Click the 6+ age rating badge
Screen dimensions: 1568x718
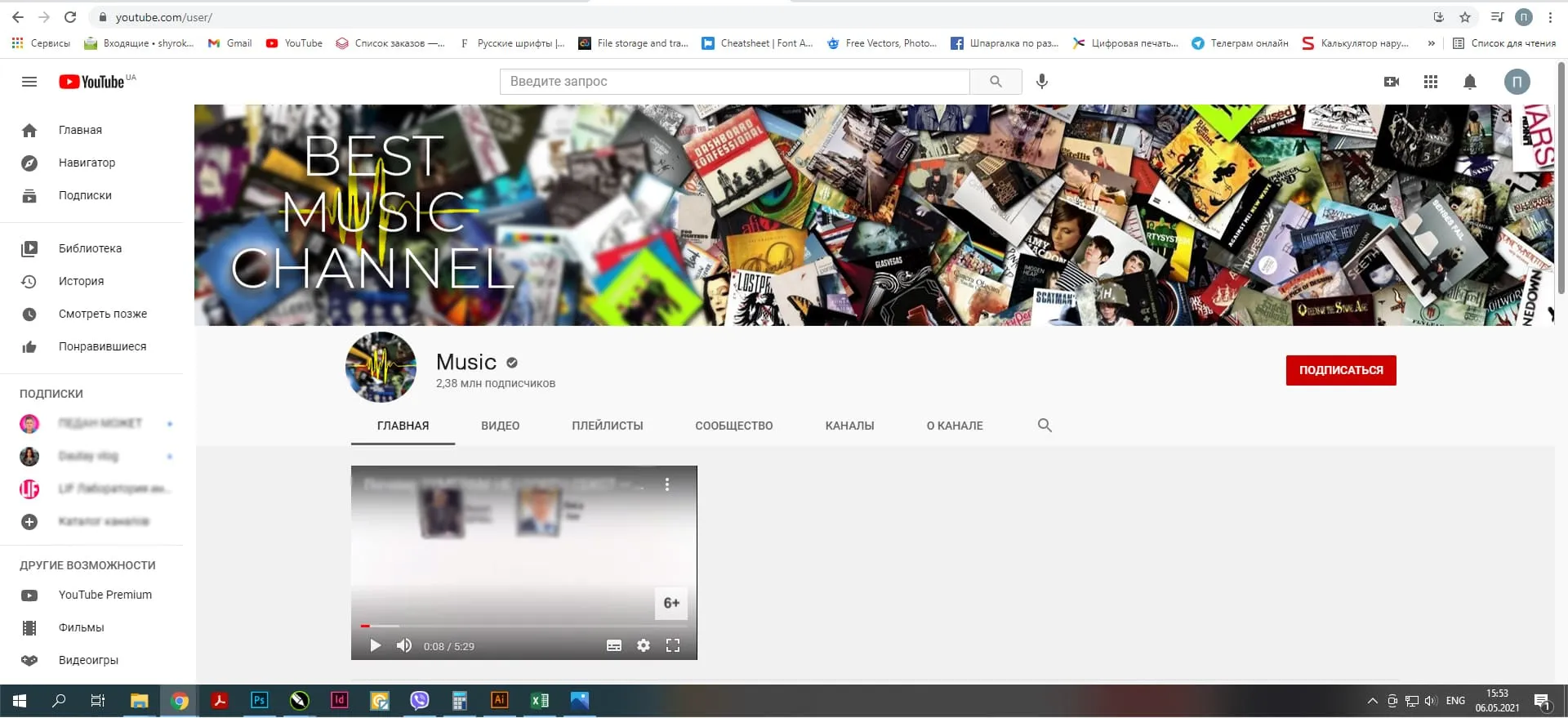(x=671, y=603)
